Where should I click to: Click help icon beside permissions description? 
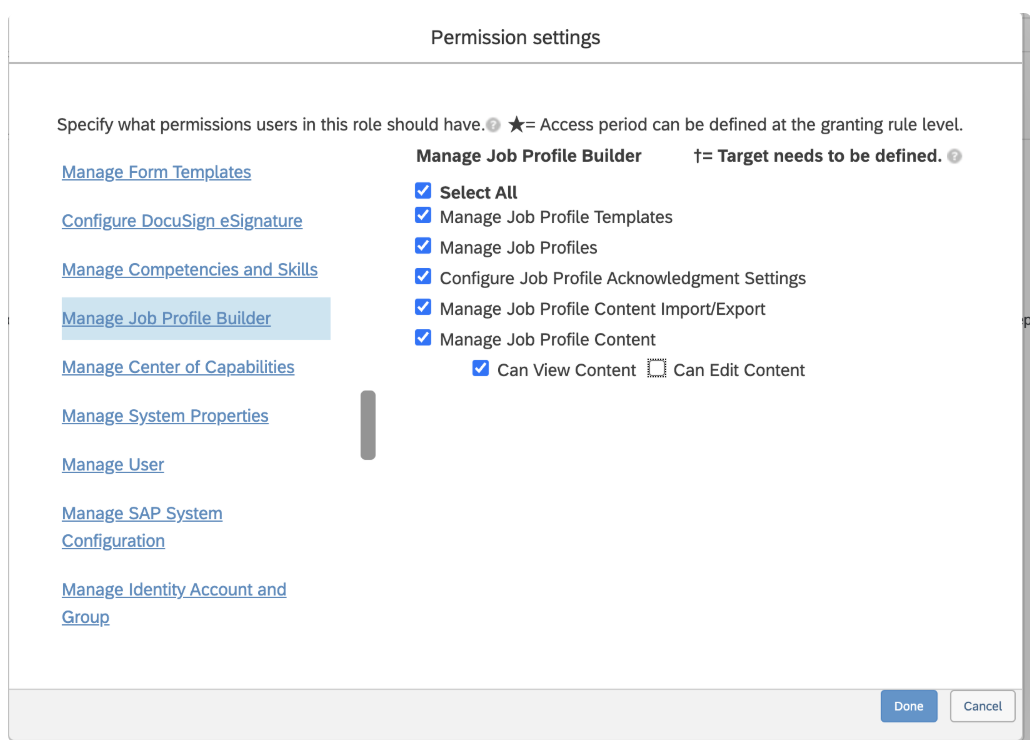(493, 126)
